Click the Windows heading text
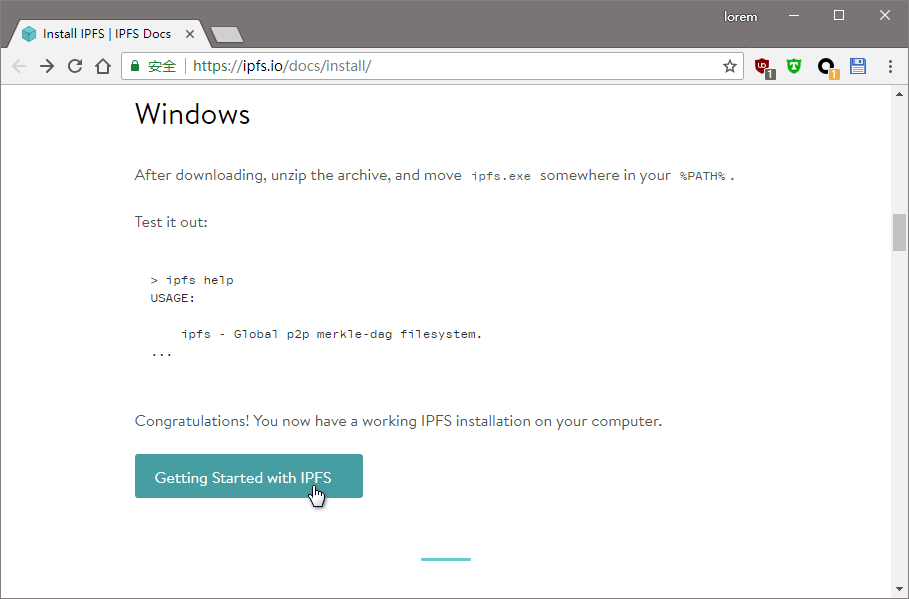 pos(192,114)
